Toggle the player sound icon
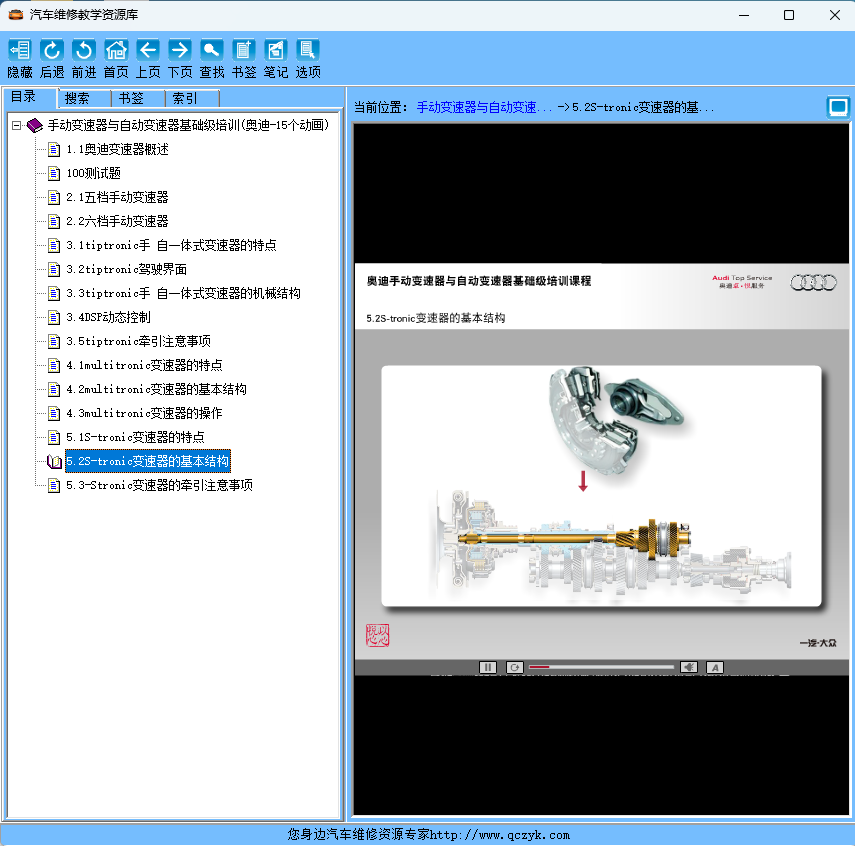Screen dimensions: 855x846 pos(689,667)
